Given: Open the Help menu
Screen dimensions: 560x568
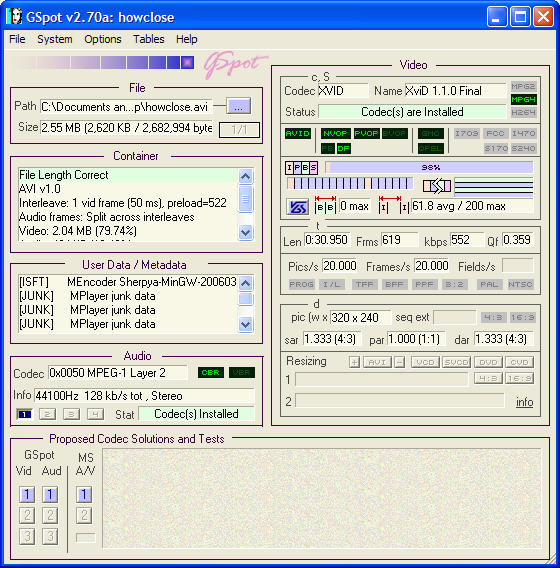Looking at the screenshot, I should coord(187,39).
